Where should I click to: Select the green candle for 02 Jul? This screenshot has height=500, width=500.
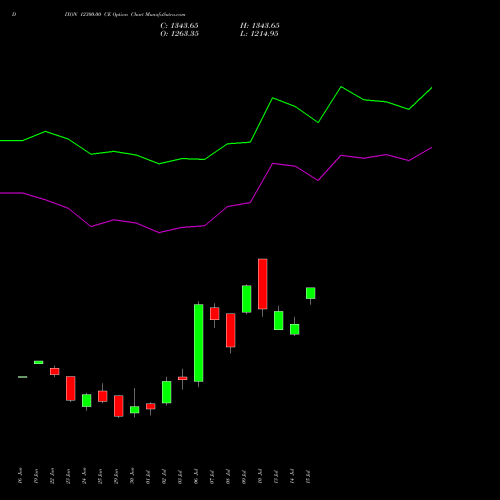(x=167, y=392)
